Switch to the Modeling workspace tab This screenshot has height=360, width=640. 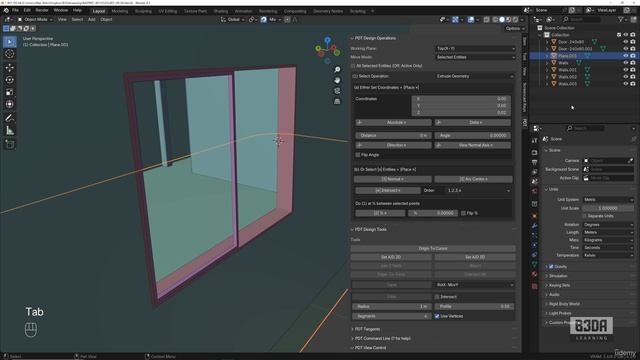pos(120,11)
